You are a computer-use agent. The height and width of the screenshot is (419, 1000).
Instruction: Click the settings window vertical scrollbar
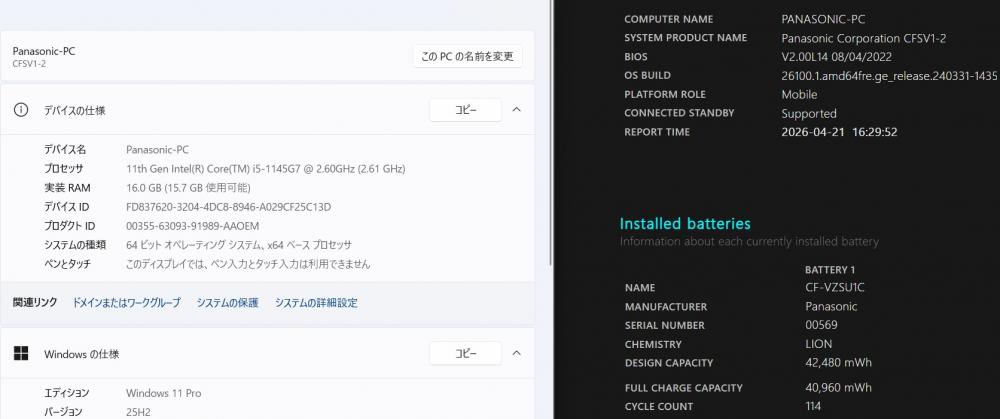(550, 134)
